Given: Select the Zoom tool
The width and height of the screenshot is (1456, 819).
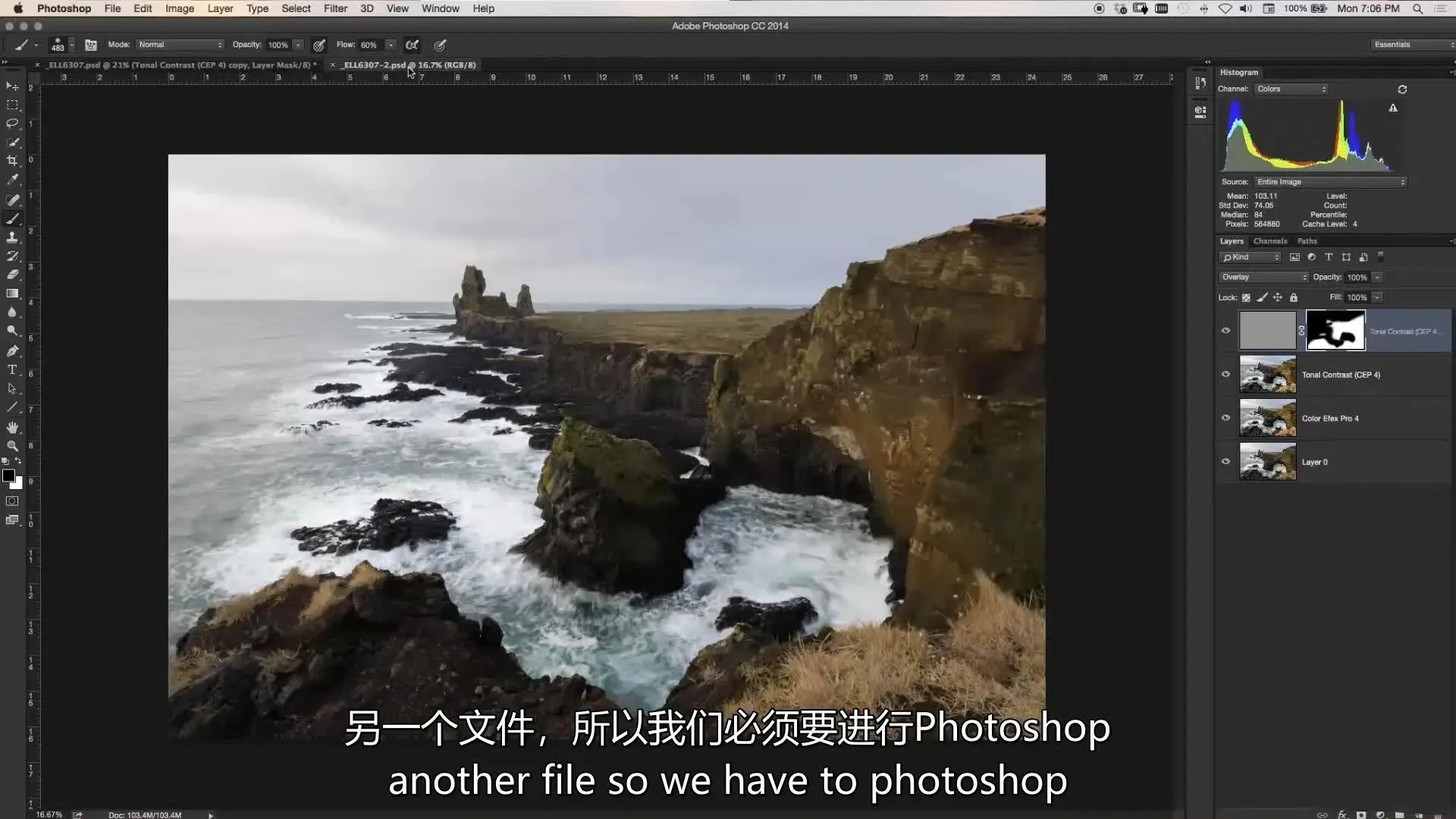Looking at the screenshot, I should click(12, 446).
